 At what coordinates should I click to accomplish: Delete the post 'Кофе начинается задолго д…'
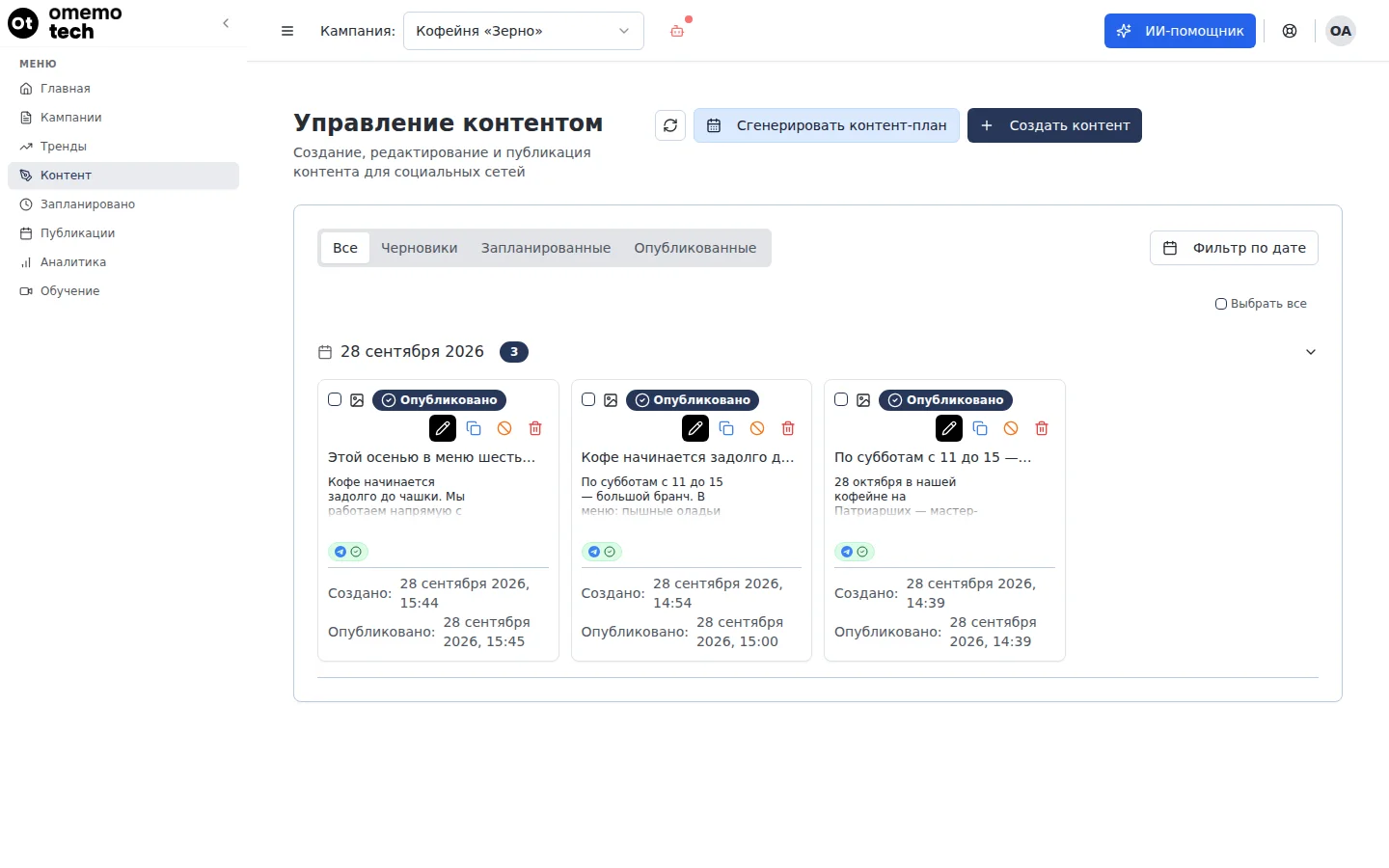tap(788, 428)
